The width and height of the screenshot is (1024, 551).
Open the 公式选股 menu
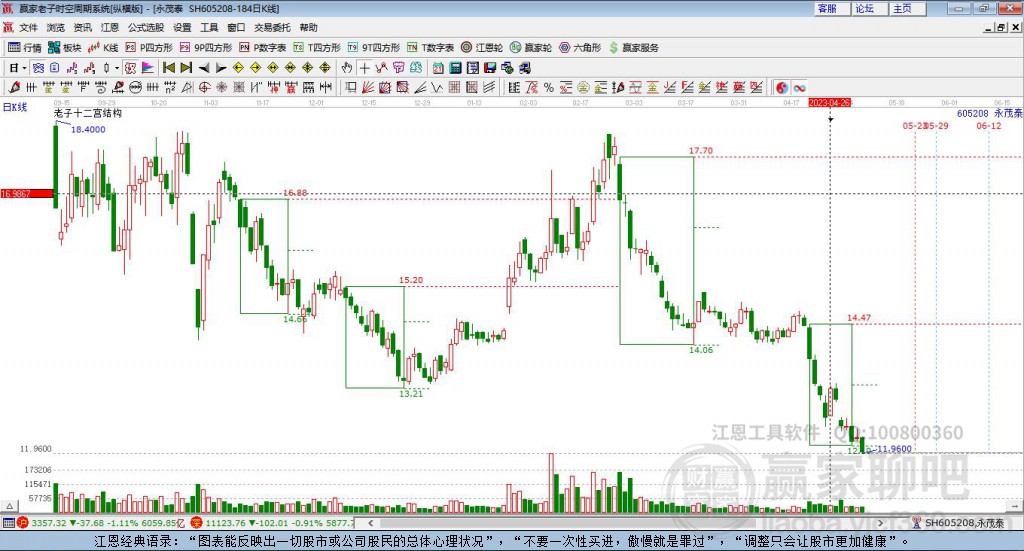(x=146, y=27)
